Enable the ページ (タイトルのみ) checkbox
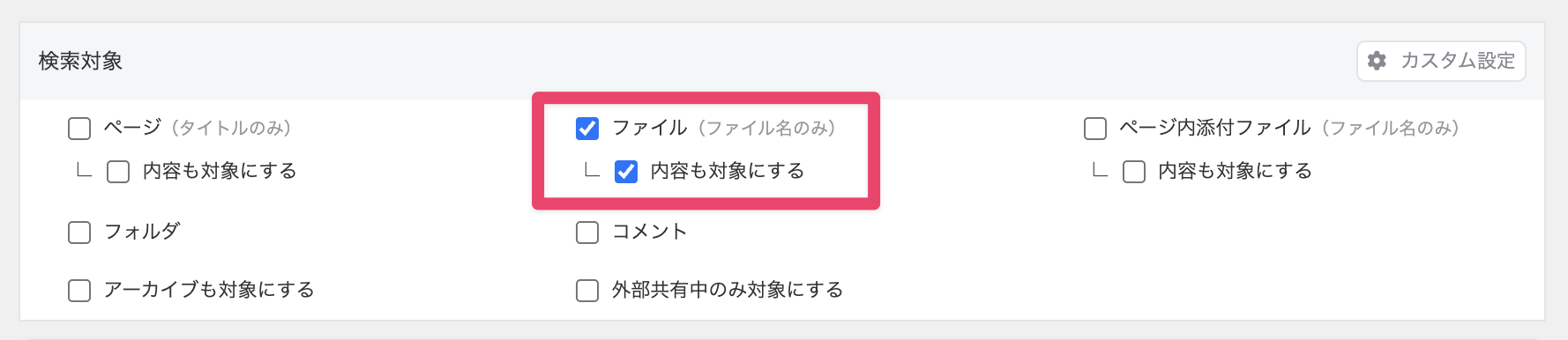 (x=79, y=129)
